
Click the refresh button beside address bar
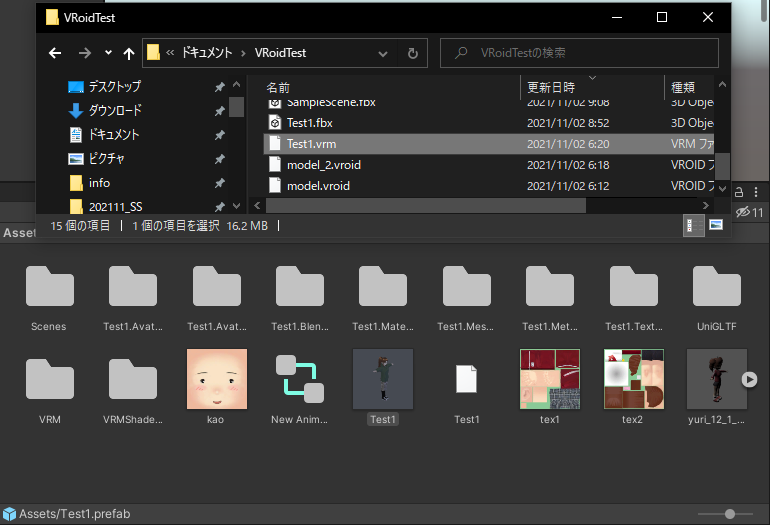(412, 53)
